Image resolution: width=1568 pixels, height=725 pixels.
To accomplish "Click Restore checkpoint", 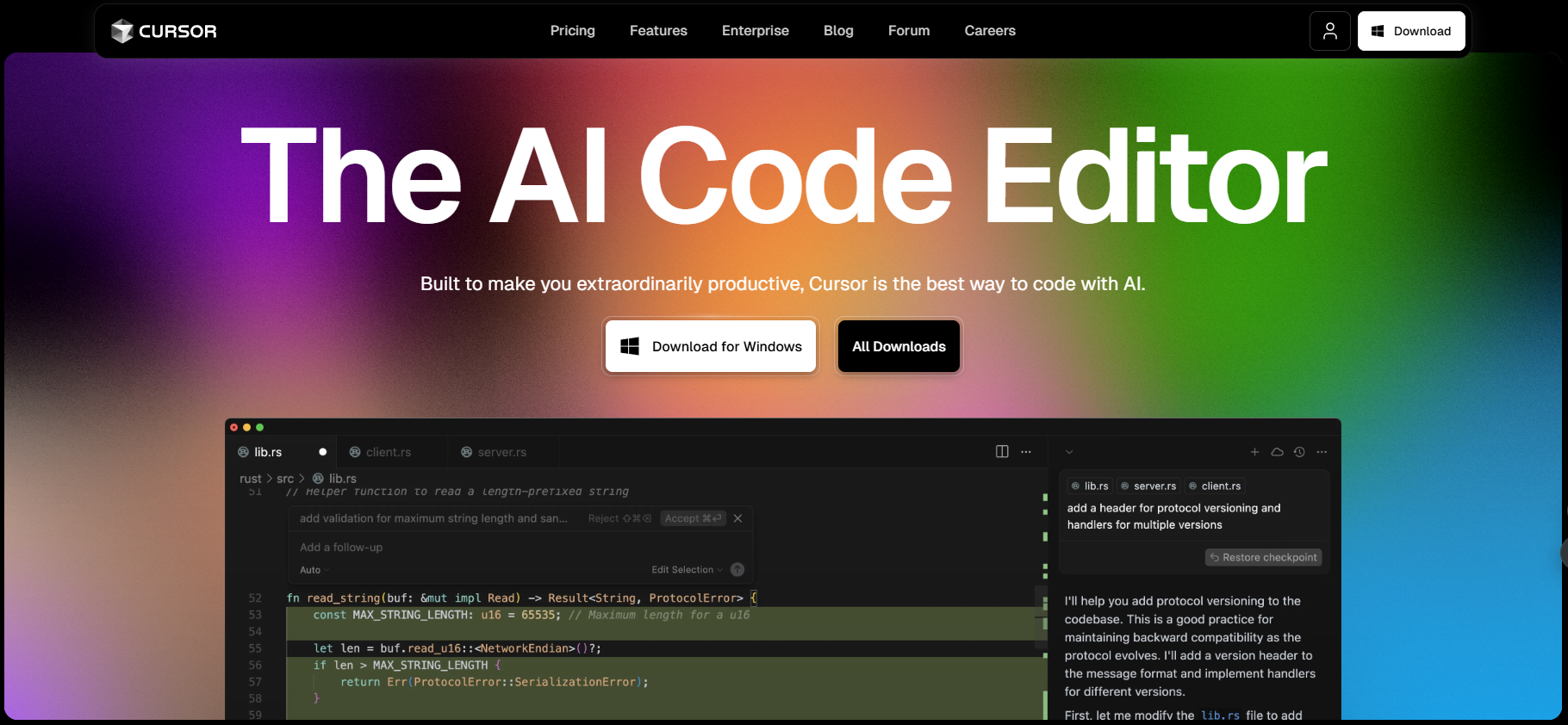I will 1263,557.
